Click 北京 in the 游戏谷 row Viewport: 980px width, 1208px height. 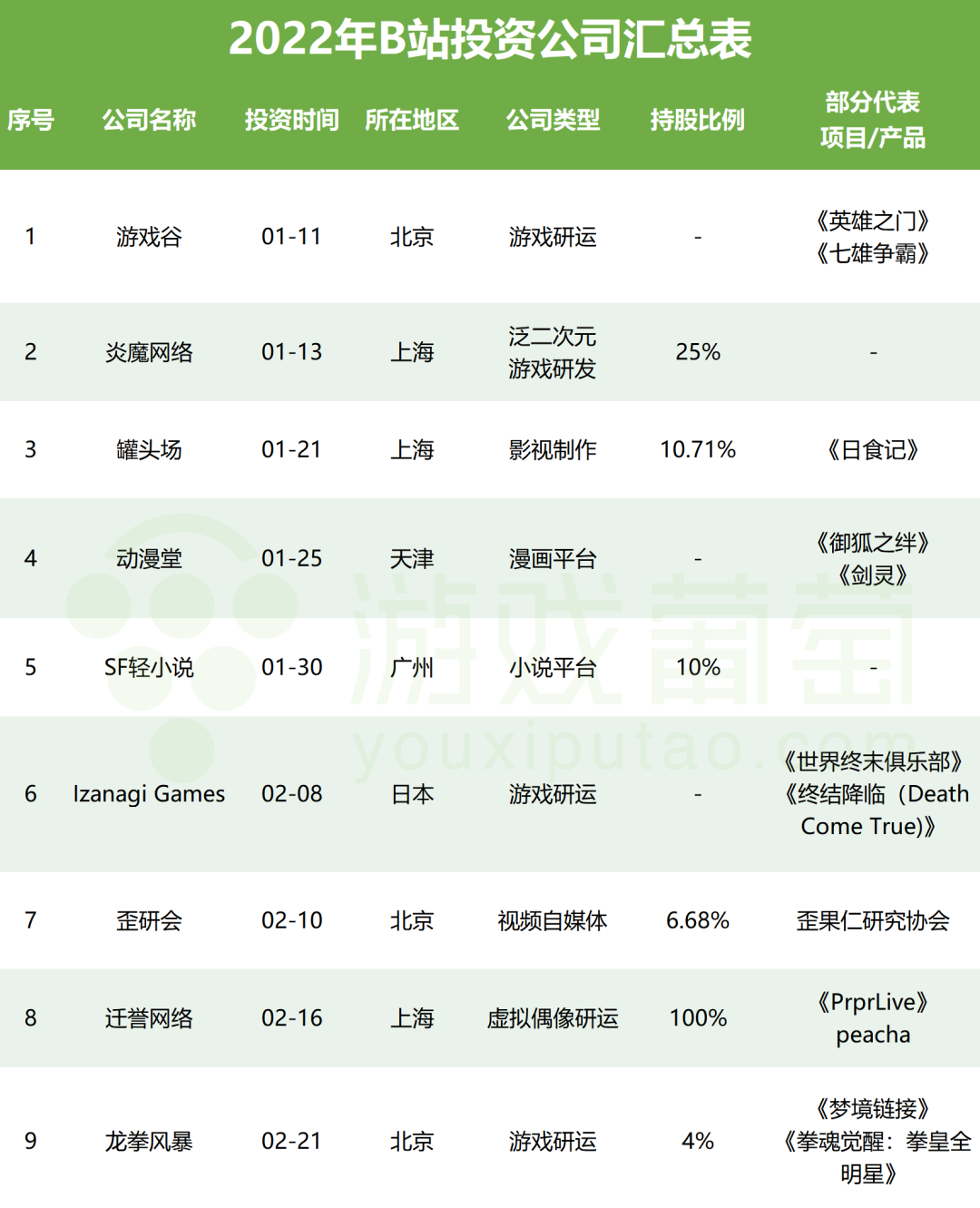point(412,237)
